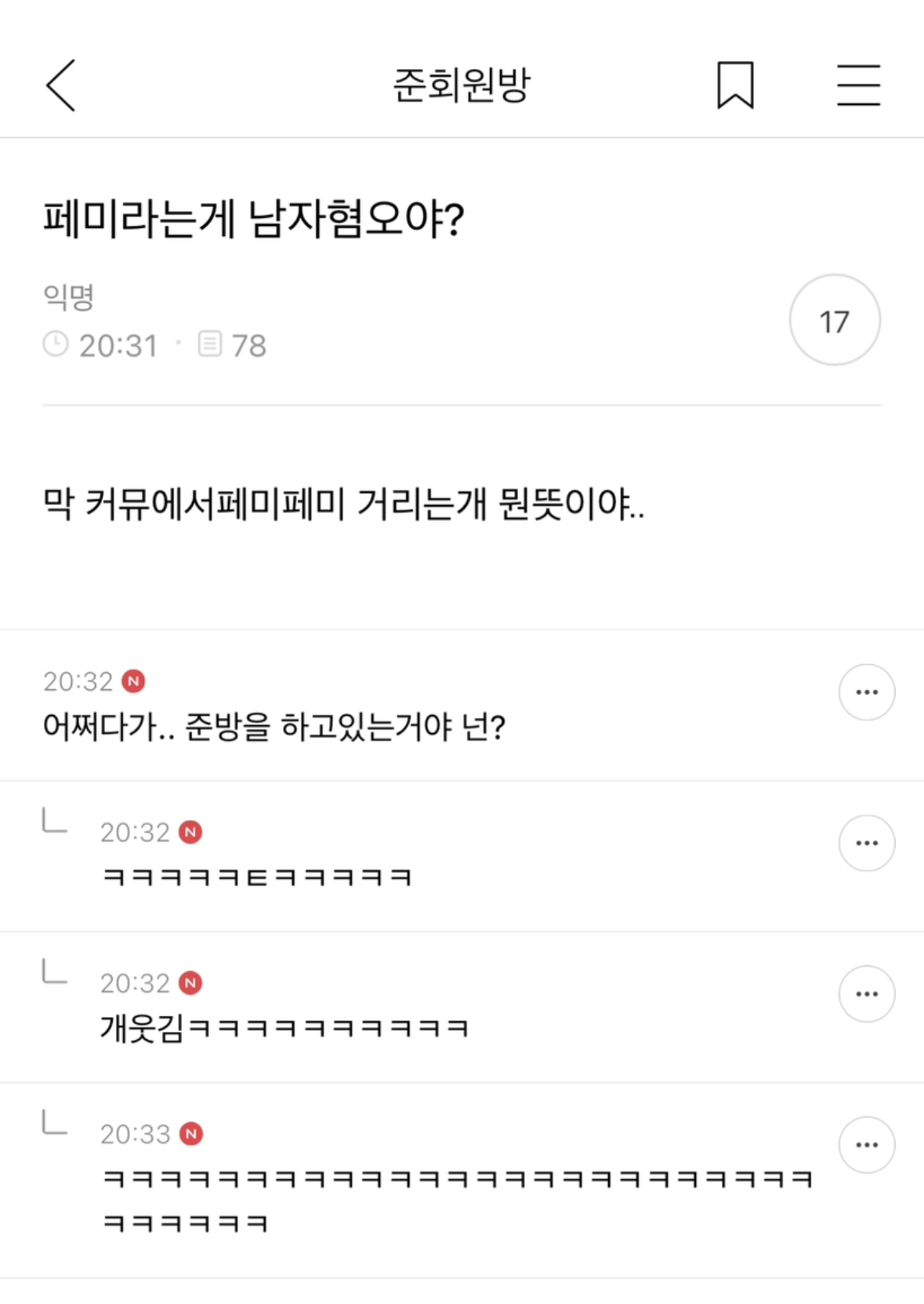Open options for the ㅋㅋㅋㅋㅋㅌ reply

867,843
